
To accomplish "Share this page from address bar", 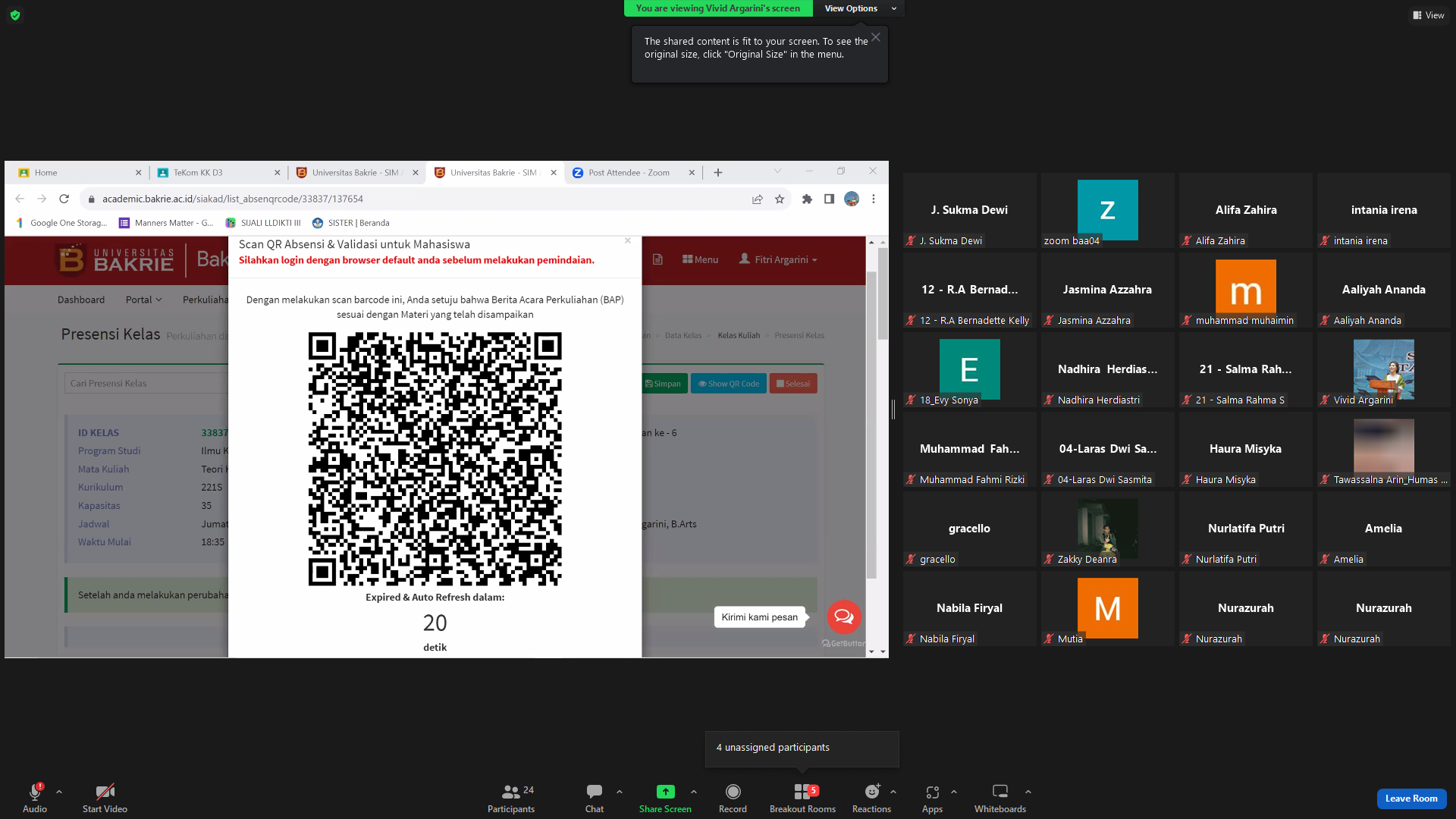I will 757,199.
